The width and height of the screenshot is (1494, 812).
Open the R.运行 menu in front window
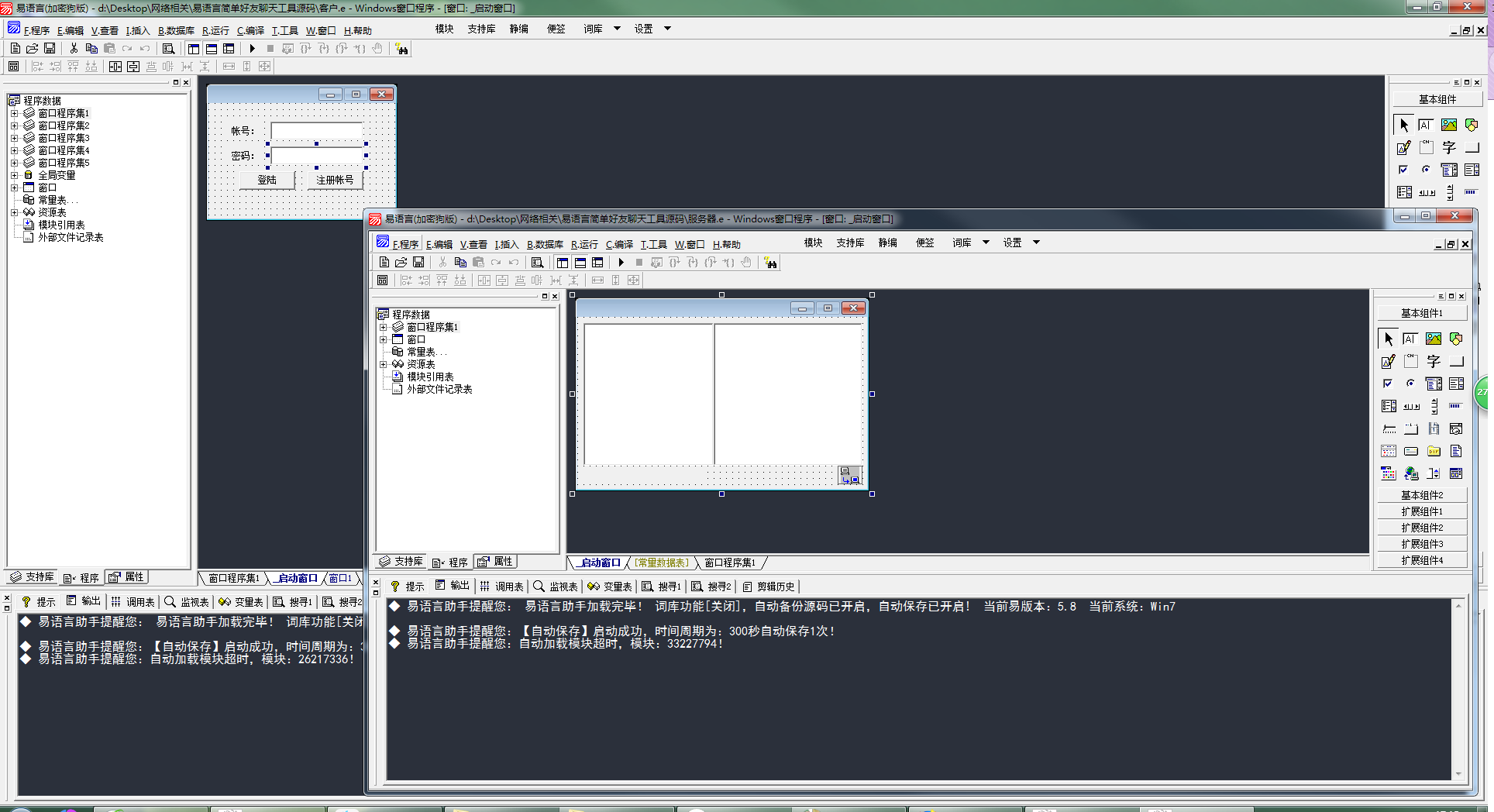pos(584,244)
